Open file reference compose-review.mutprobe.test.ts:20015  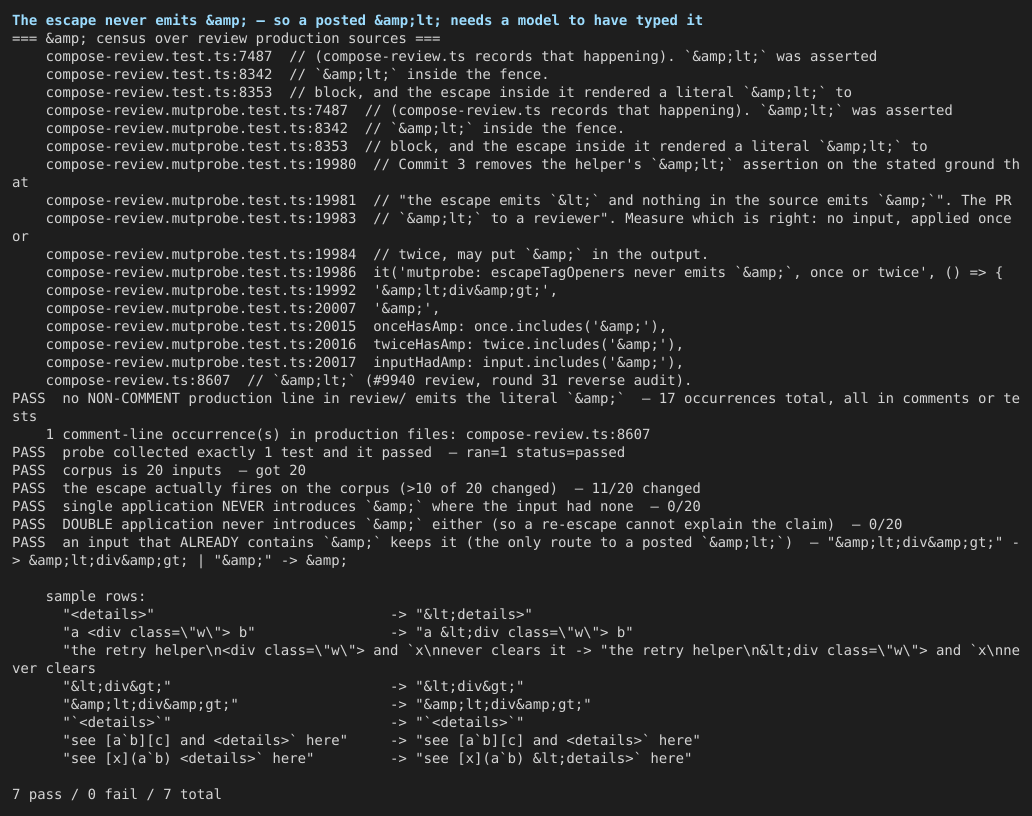point(201,326)
